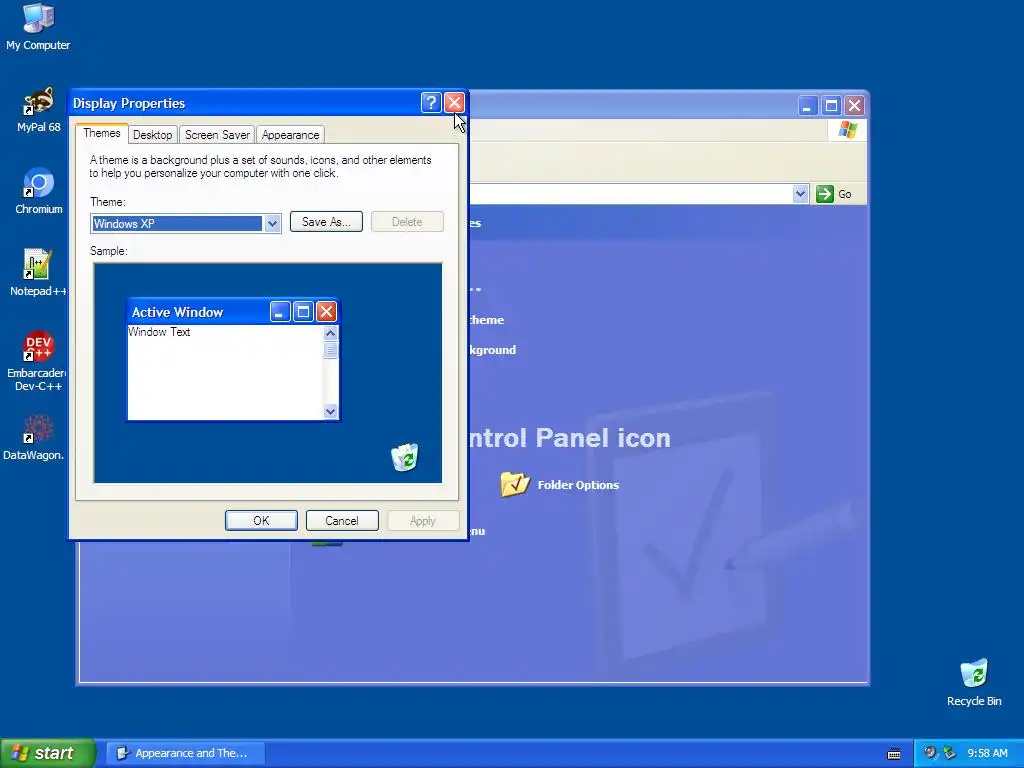
Task: Open My Computer desktop icon
Action: pyautogui.click(x=38, y=26)
